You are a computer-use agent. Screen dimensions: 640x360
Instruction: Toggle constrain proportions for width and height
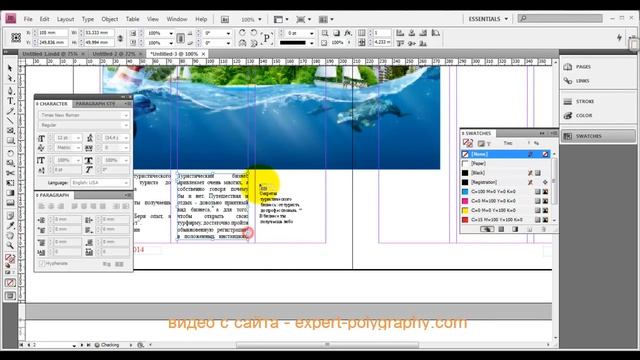coord(120,38)
